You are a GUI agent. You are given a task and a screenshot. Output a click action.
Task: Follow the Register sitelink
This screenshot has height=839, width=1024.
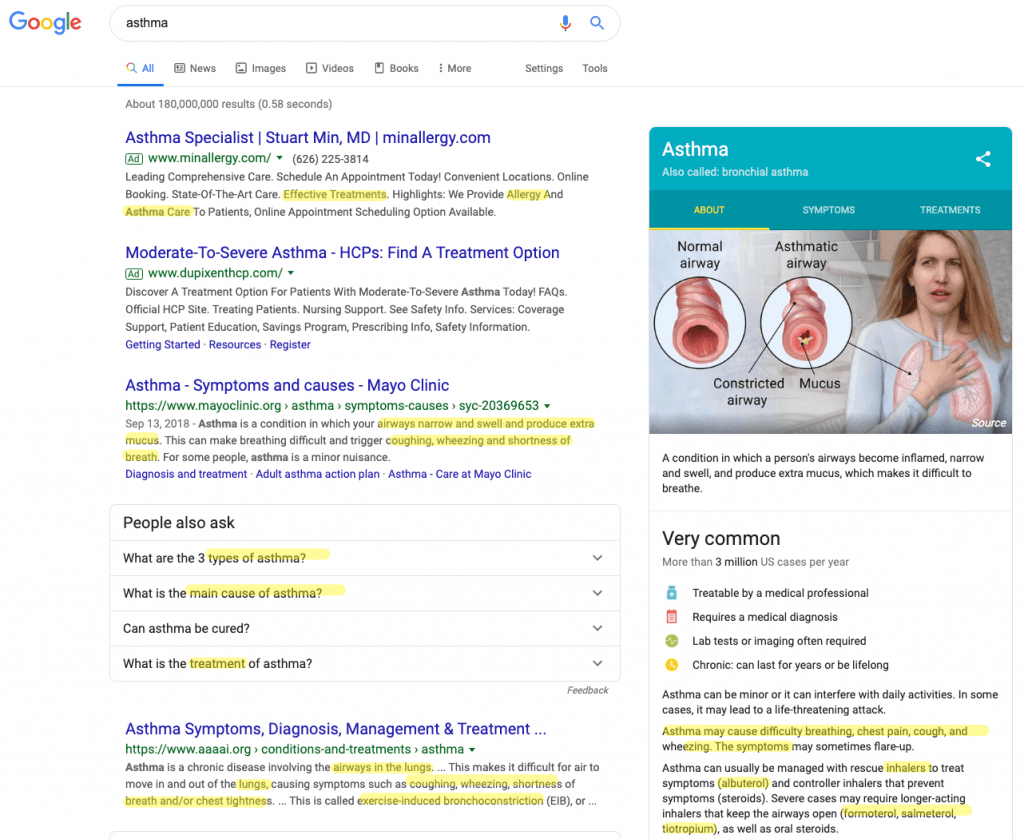tap(290, 345)
